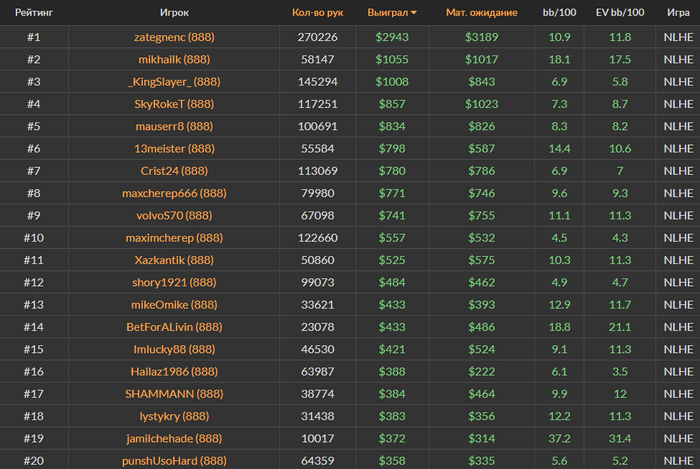700x469 pixels.
Task: Open SkyRokeT (888) player link
Action: tap(174, 104)
